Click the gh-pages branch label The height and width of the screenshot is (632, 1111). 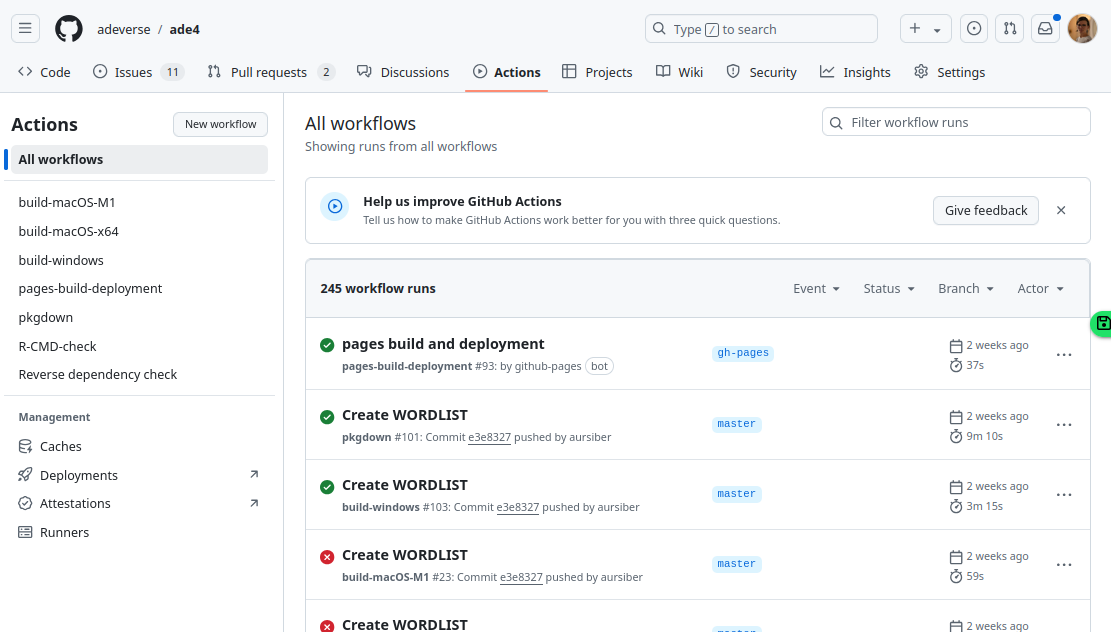click(x=743, y=353)
